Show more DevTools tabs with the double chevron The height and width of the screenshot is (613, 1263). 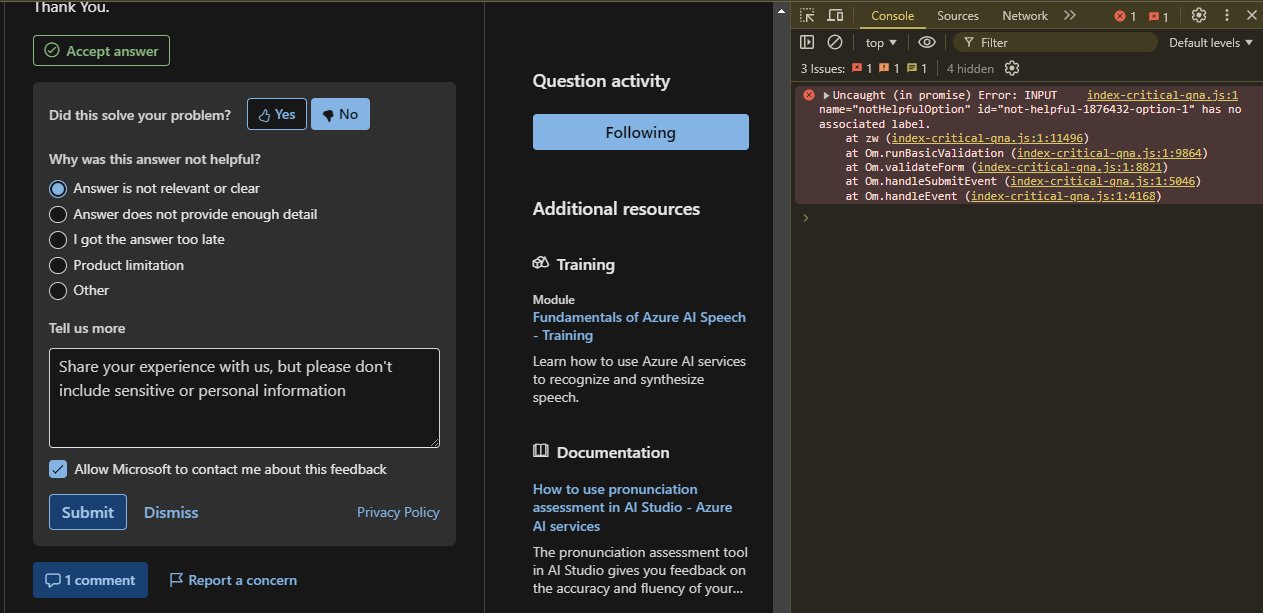point(1069,15)
